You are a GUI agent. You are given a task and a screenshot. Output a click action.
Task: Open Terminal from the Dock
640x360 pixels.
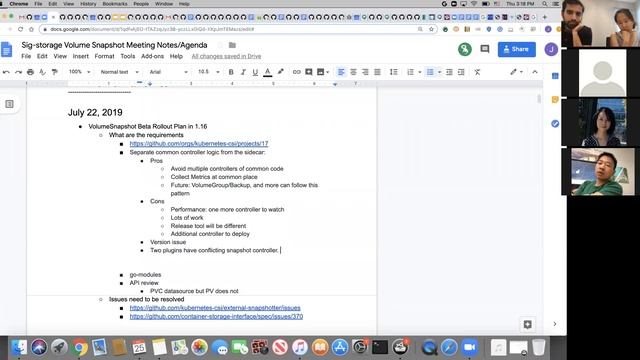point(380,347)
